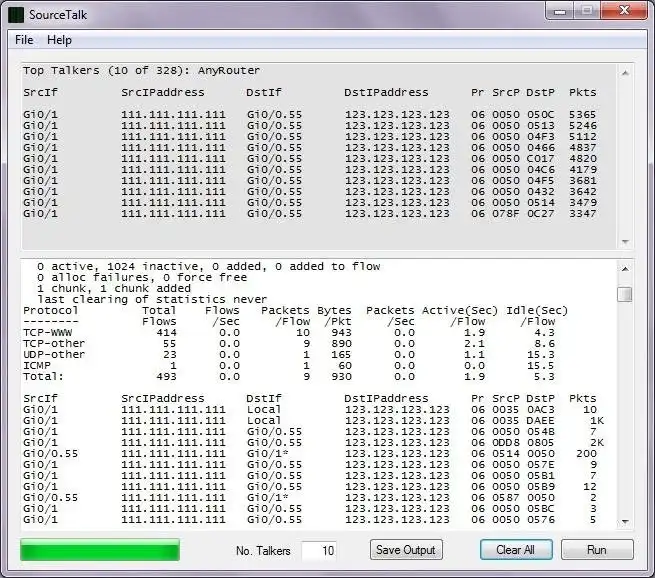
Task: Click the 'last clearing of statistics never' line
Action: pyautogui.click(x=152, y=299)
